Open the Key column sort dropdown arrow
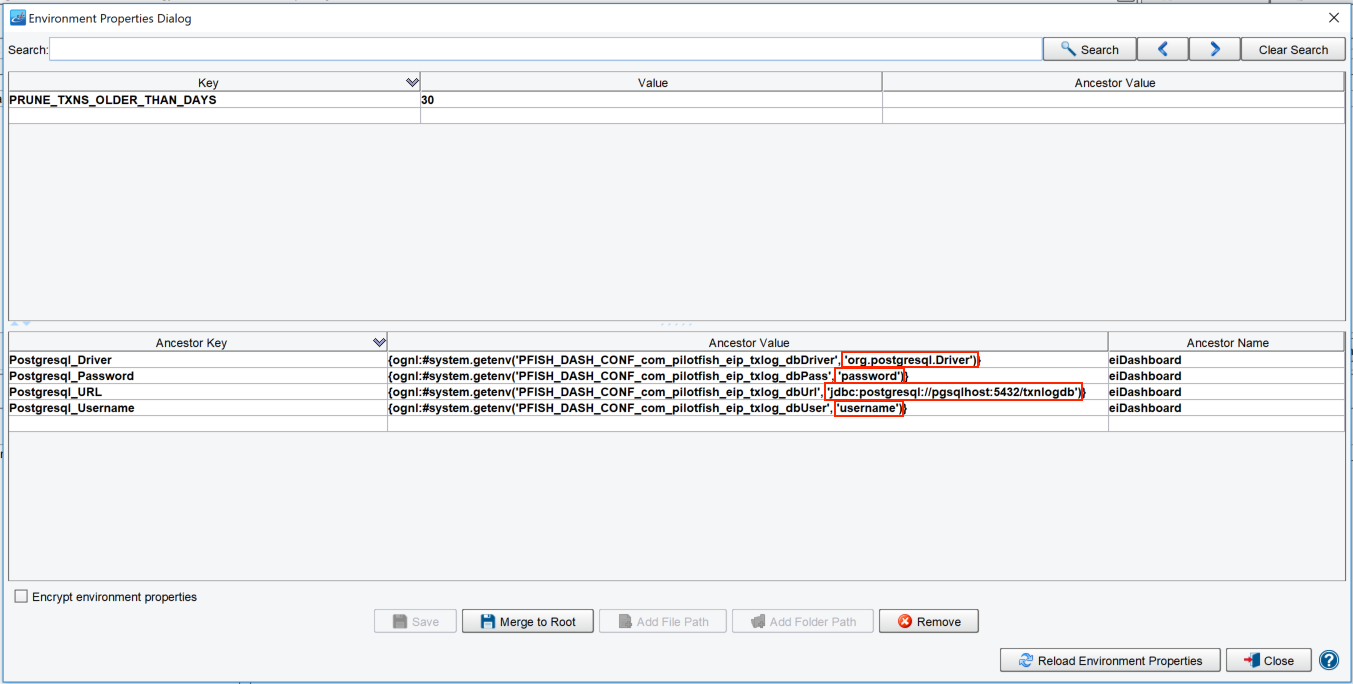The width and height of the screenshot is (1353, 684). (x=412, y=82)
